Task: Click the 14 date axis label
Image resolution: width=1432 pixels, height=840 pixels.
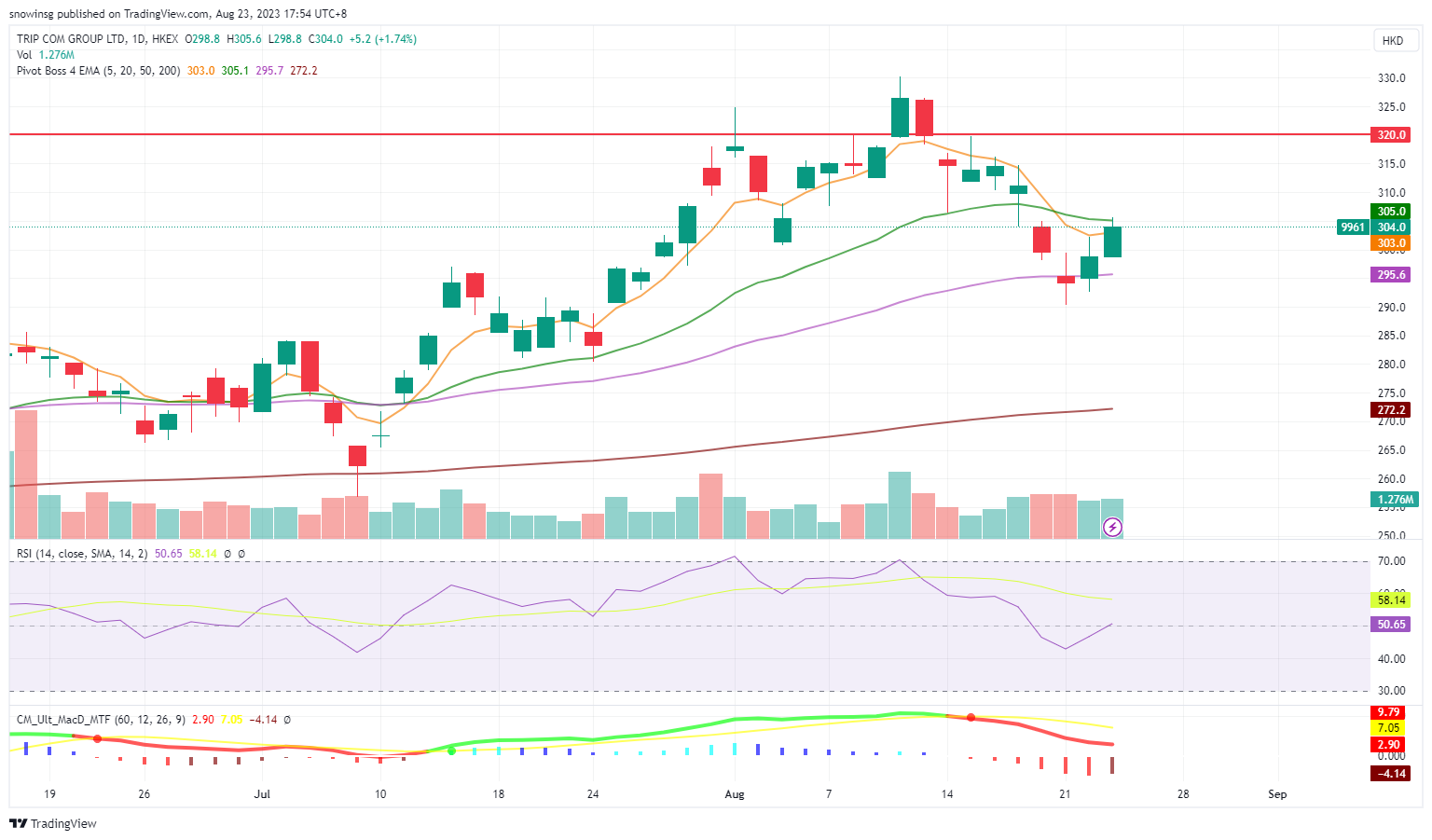Action: 947,794
